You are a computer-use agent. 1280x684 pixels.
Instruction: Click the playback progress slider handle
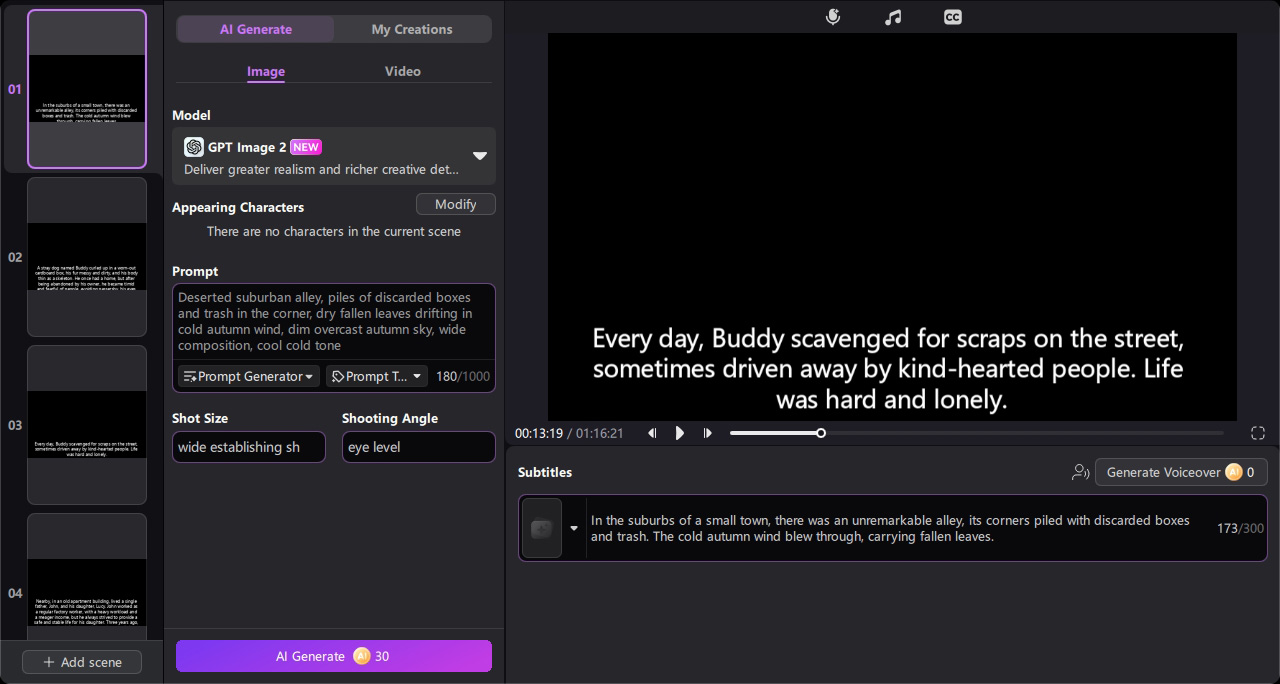click(821, 433)
